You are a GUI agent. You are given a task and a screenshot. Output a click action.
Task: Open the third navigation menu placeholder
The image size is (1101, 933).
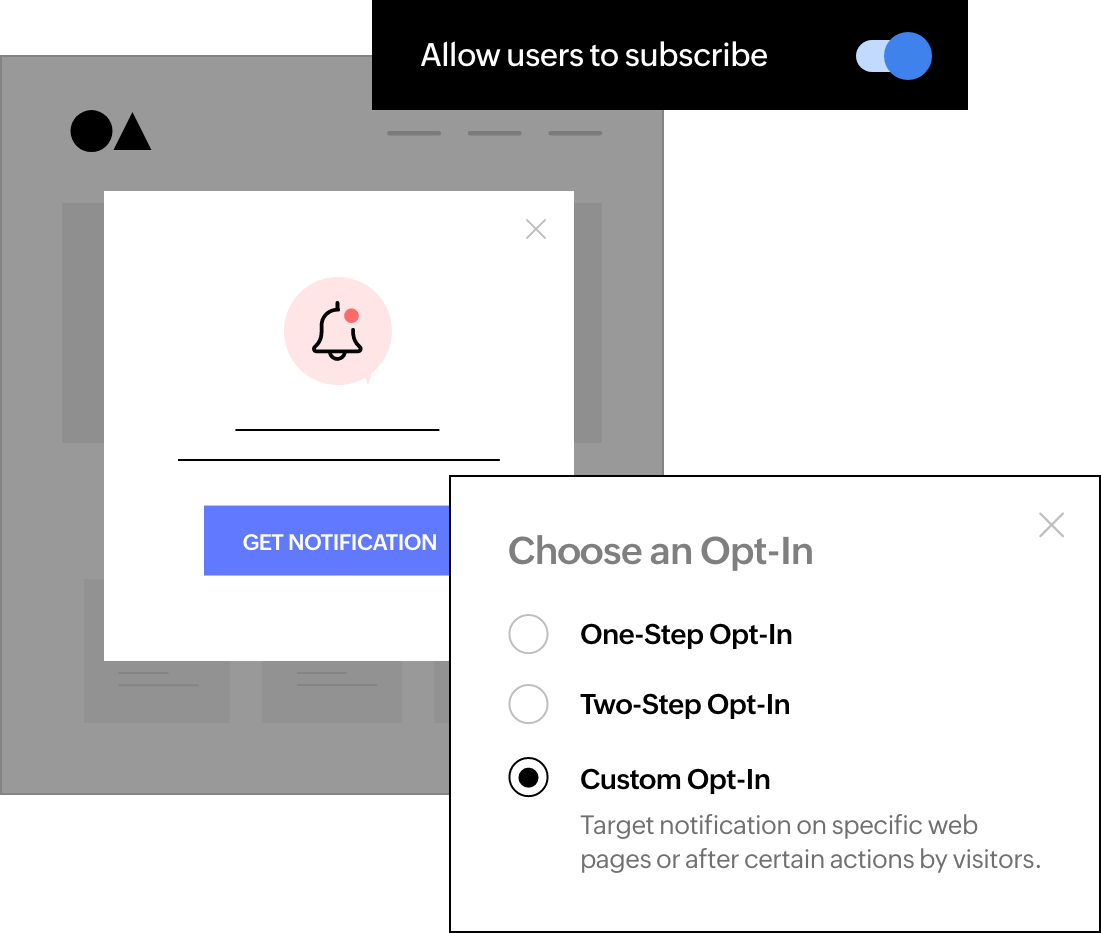[x=575, y=133]
